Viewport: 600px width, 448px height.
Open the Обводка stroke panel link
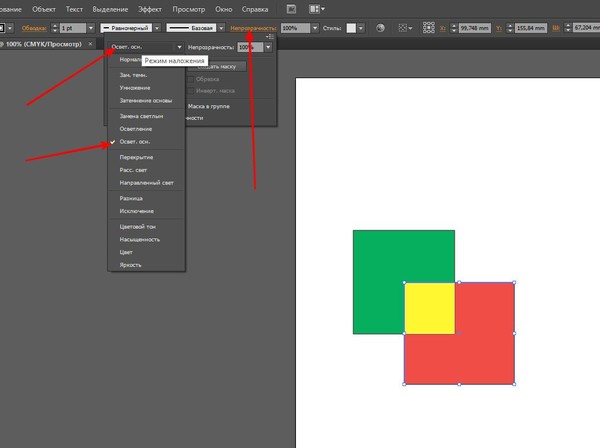click(34, 28)
